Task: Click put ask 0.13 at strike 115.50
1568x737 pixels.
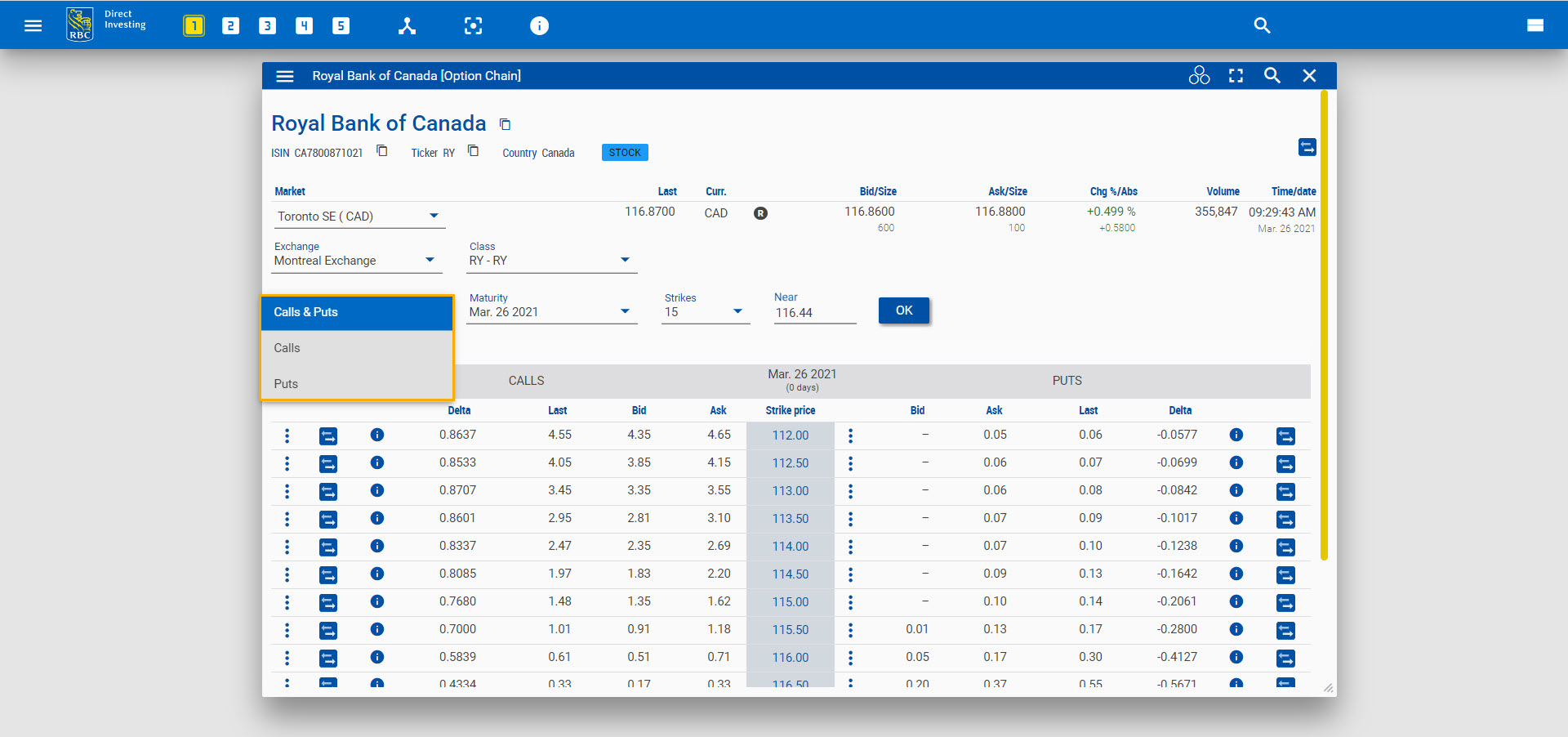Action: [x=995, y=629]
